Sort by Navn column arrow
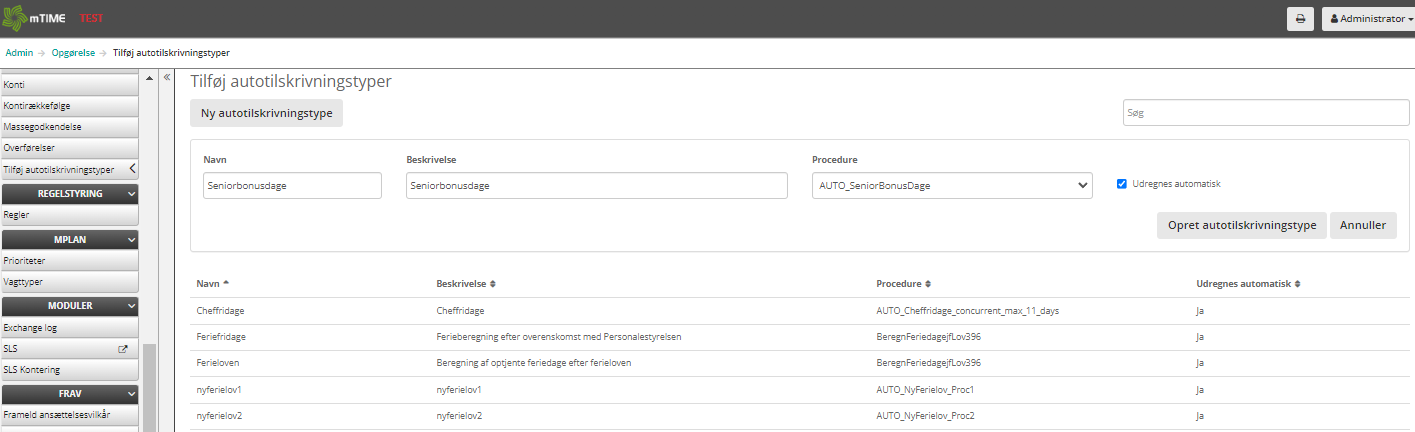Screen dimensions: 1415x432 [225, 284]
